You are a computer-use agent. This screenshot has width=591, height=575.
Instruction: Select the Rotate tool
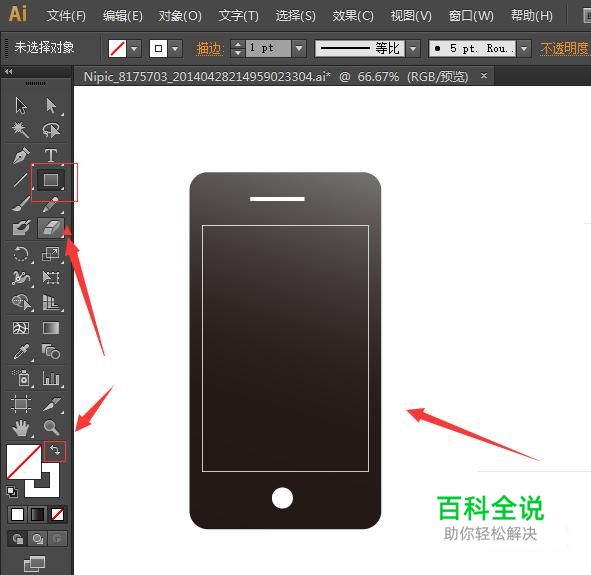pos(21,254)
